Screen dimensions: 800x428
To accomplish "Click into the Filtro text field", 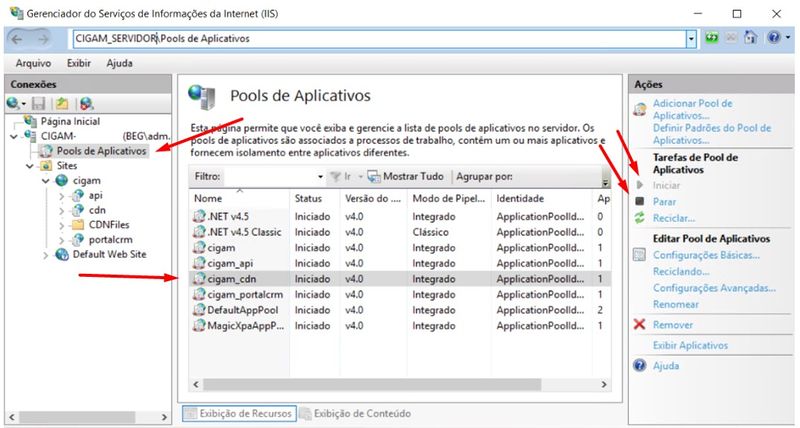I will coord(270,177).
